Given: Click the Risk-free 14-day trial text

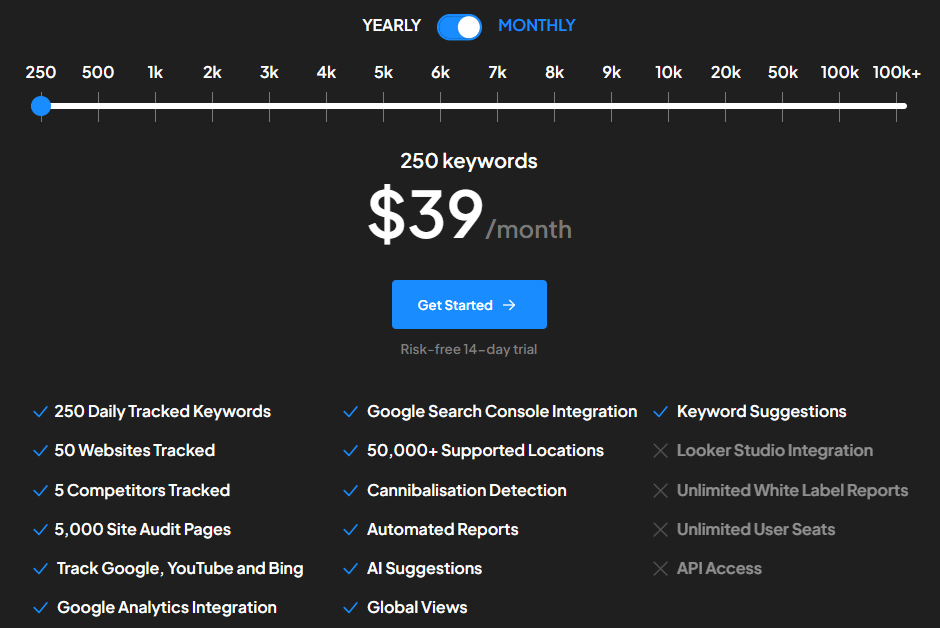Looking at the screenshot, I should [x=469, y=350].
